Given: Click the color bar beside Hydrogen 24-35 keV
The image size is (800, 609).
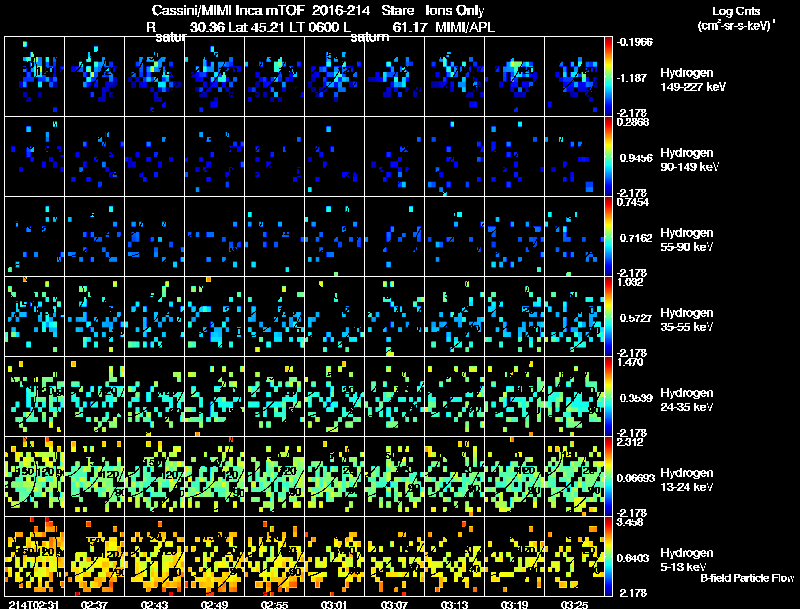Looking at the screenshot, I should click(608, 397).
